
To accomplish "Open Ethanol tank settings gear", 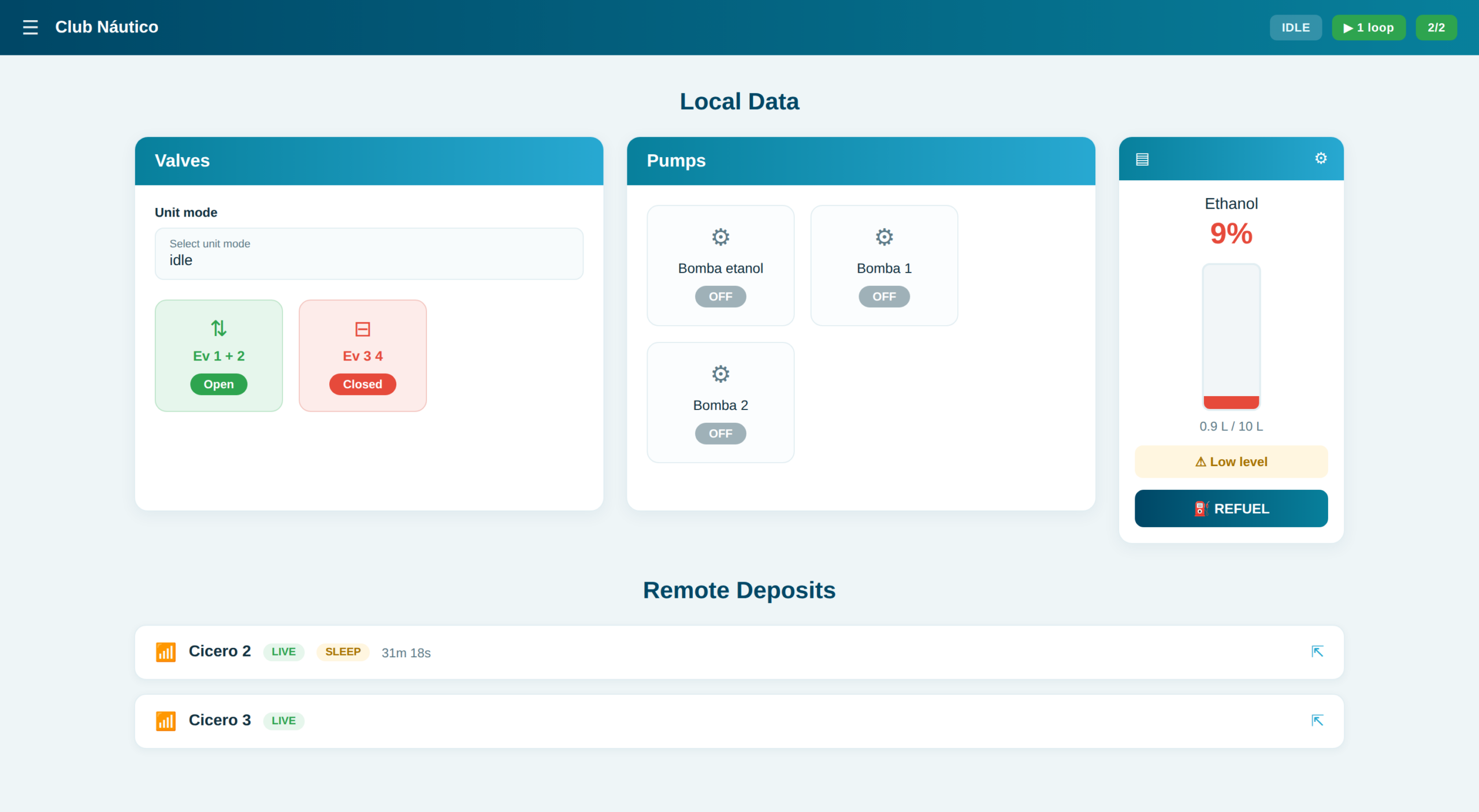I will (1321, 158).
